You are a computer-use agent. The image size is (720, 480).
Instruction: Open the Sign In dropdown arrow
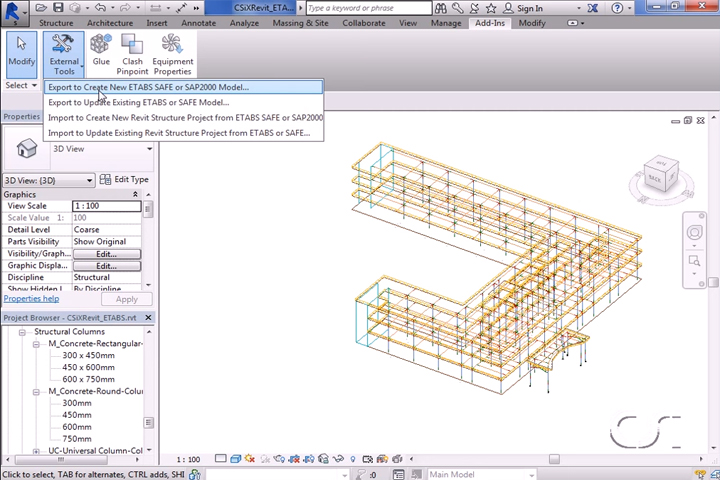pyautogui.click(x=579, y=8)
